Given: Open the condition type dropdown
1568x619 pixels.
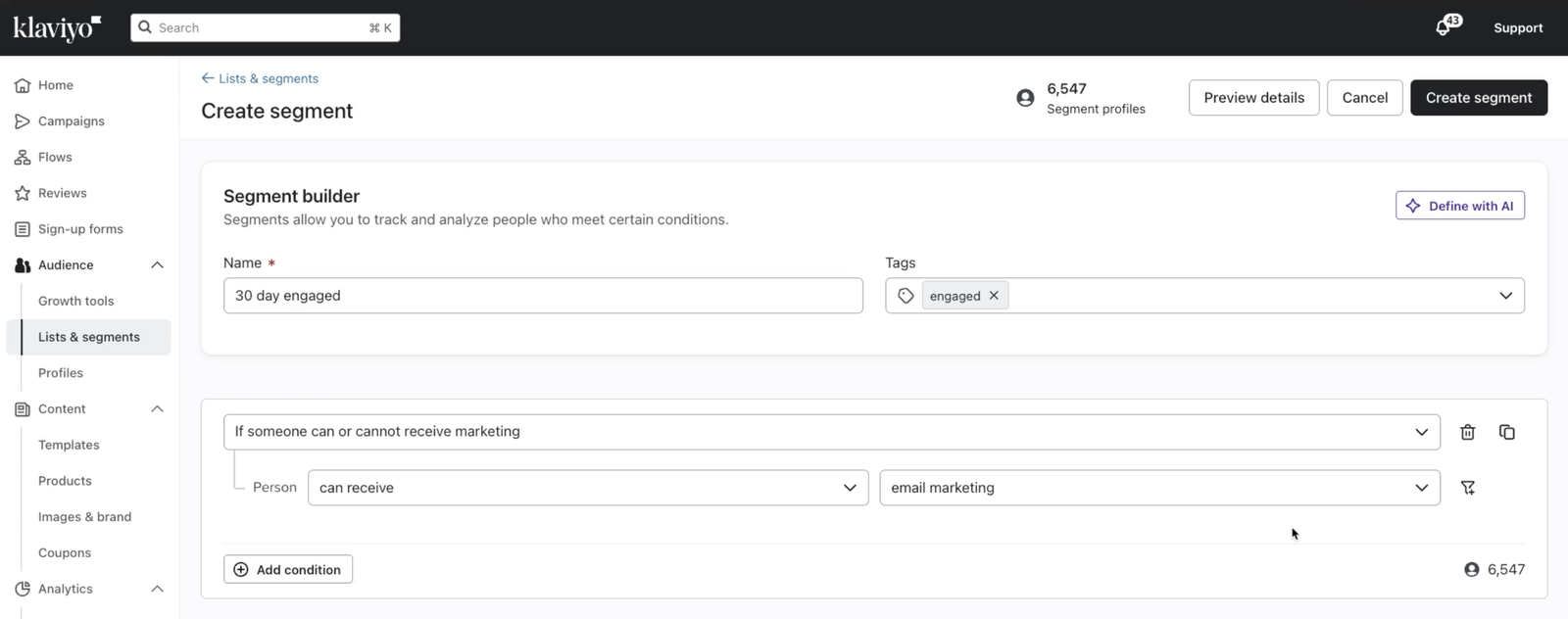Looking at the screenshot, I should click(x=831, y=432).
